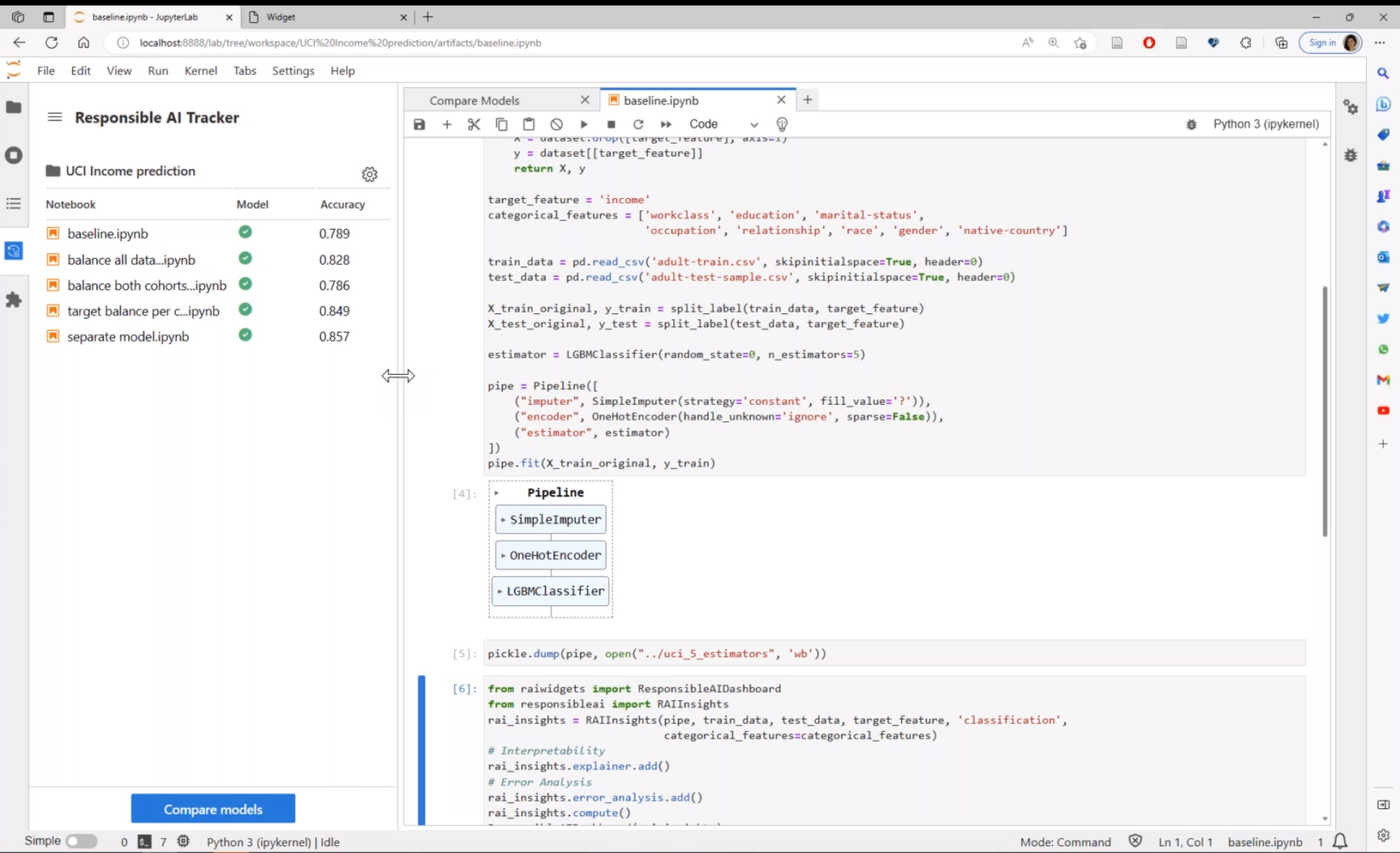
Task: Open a new launcher tab with plus
Action: pos(807,100)
